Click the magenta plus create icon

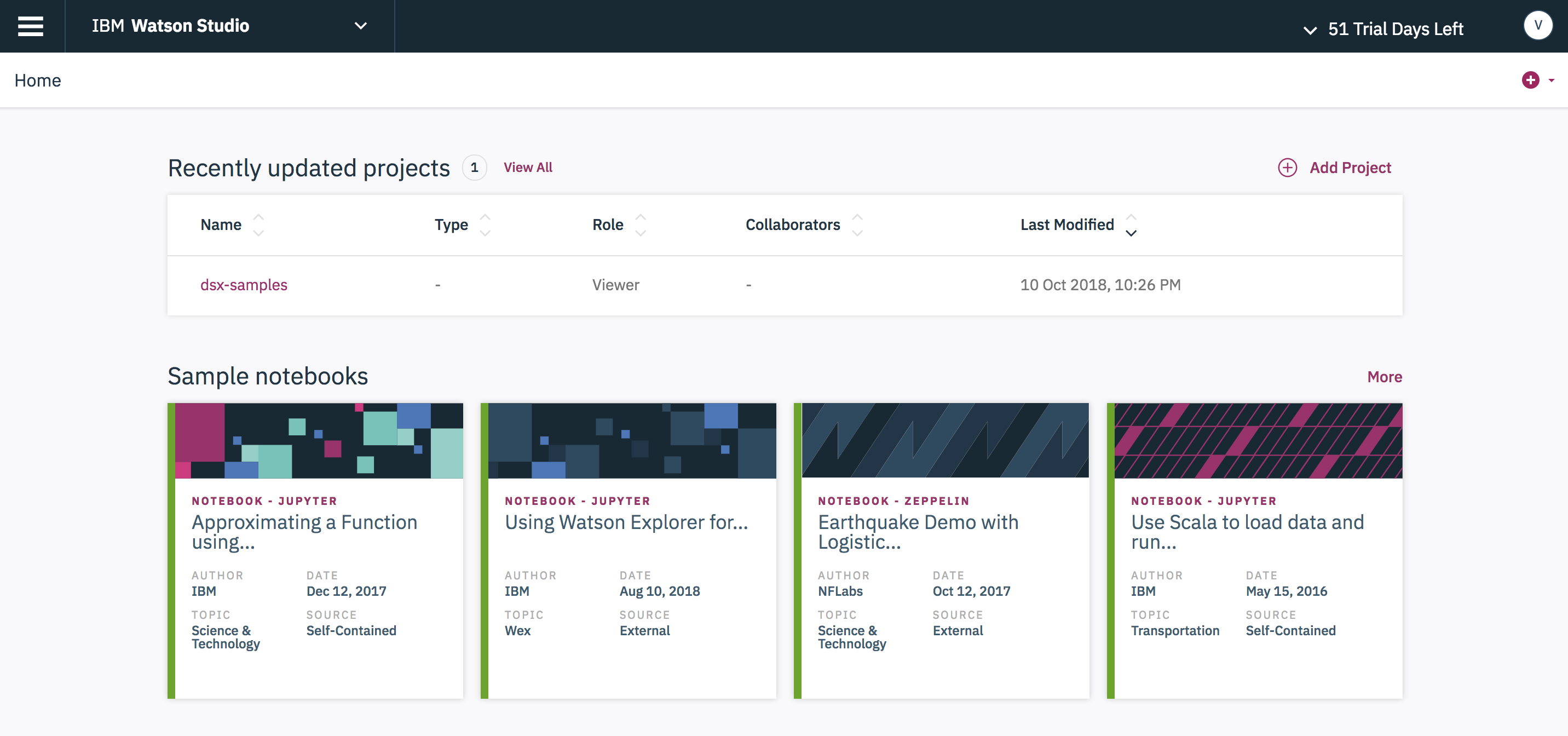(x=1530, y=80)
